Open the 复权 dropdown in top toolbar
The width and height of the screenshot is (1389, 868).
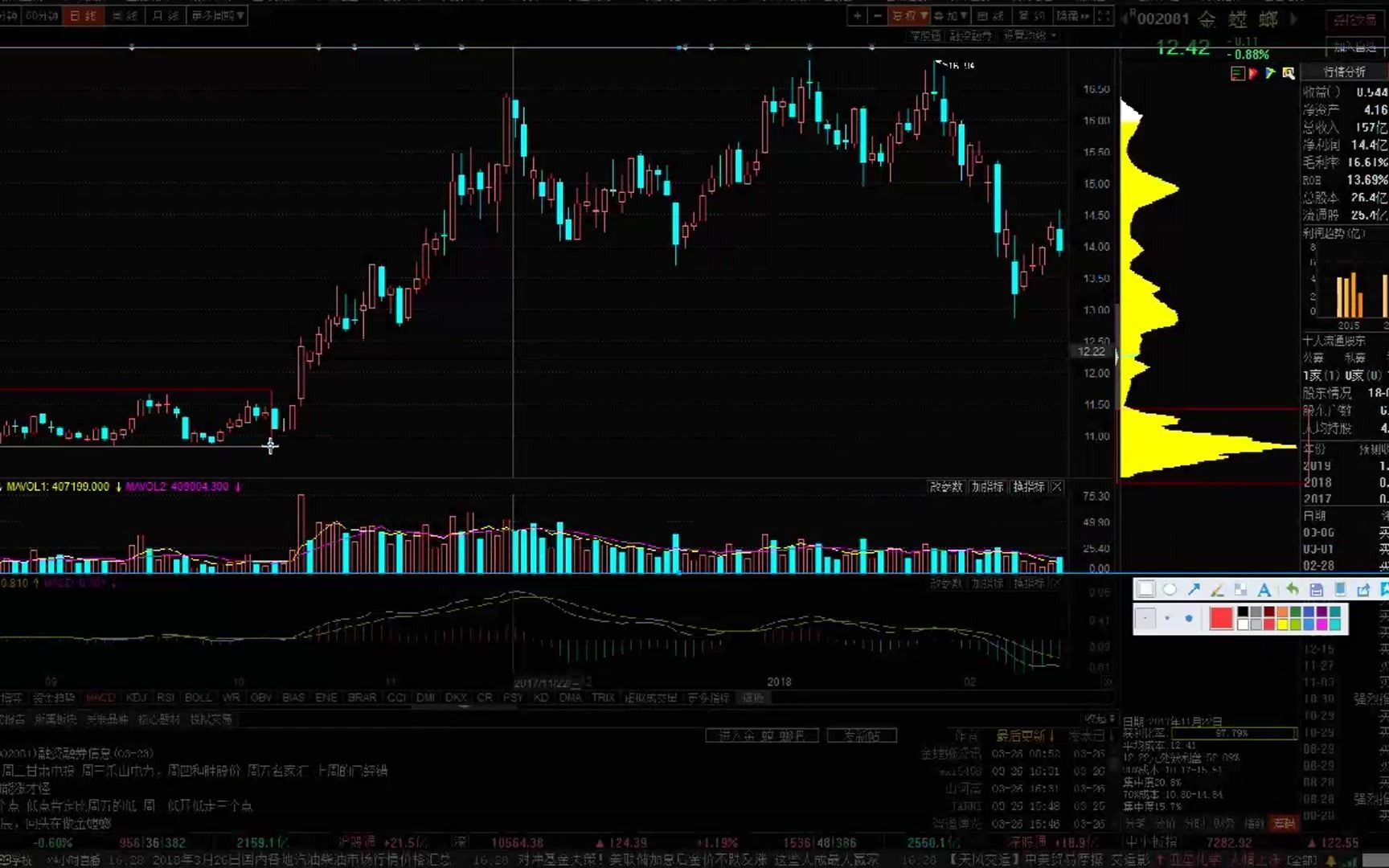pyautogui.click(x=909, y=15)
